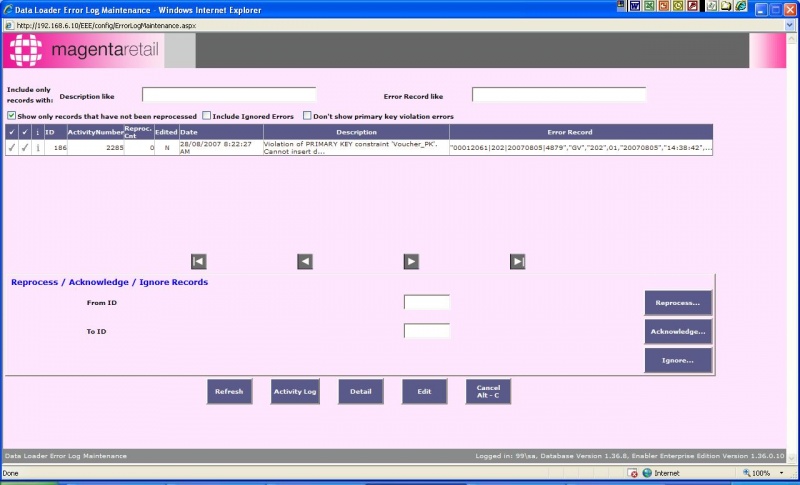This screenshot has width=800, height=485.
Task: Click the info icon in record 186 row
Action: (x=38, y=147)
